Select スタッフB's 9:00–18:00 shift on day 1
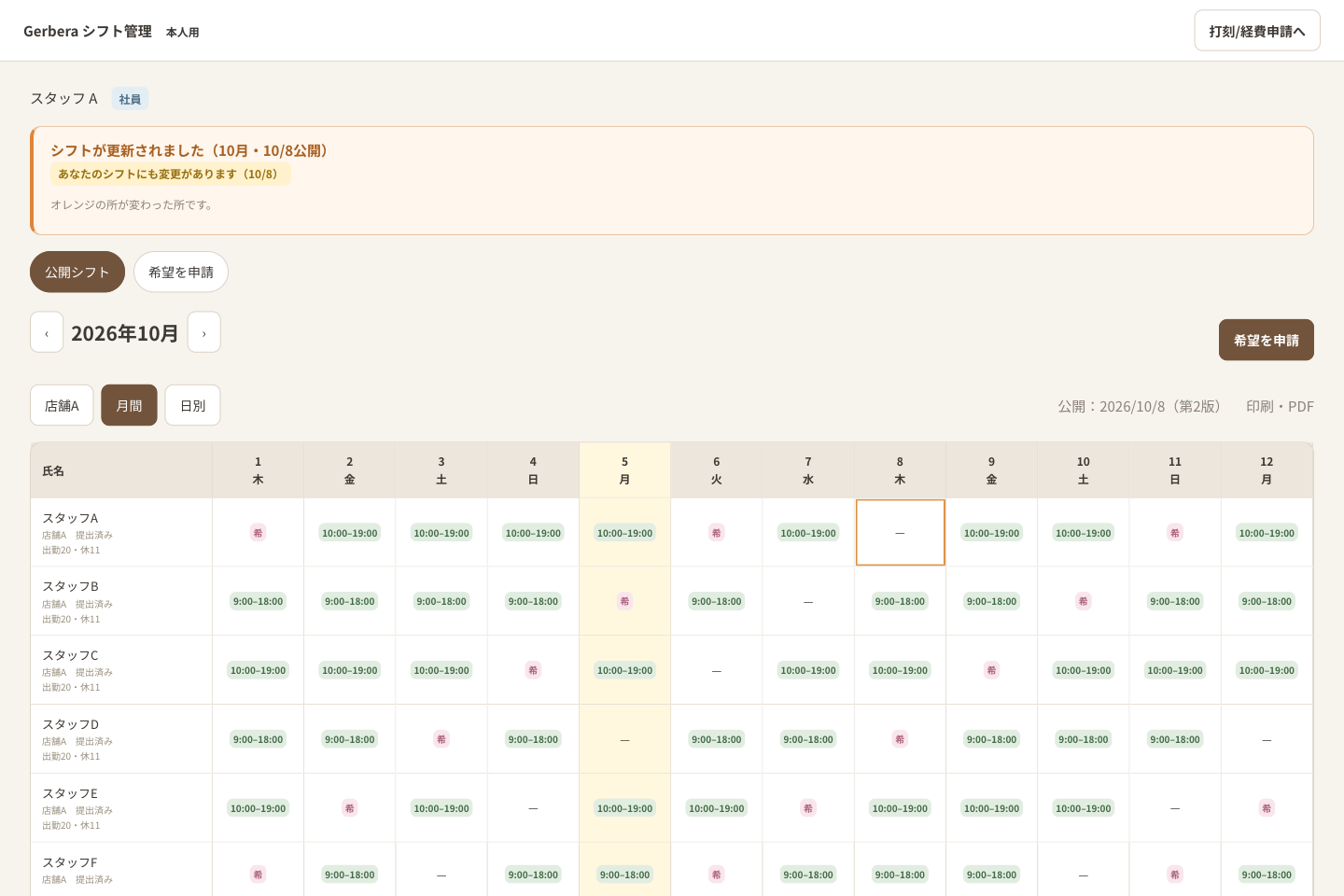Viewport: 1344px width, 896px height. click(258, 601)
